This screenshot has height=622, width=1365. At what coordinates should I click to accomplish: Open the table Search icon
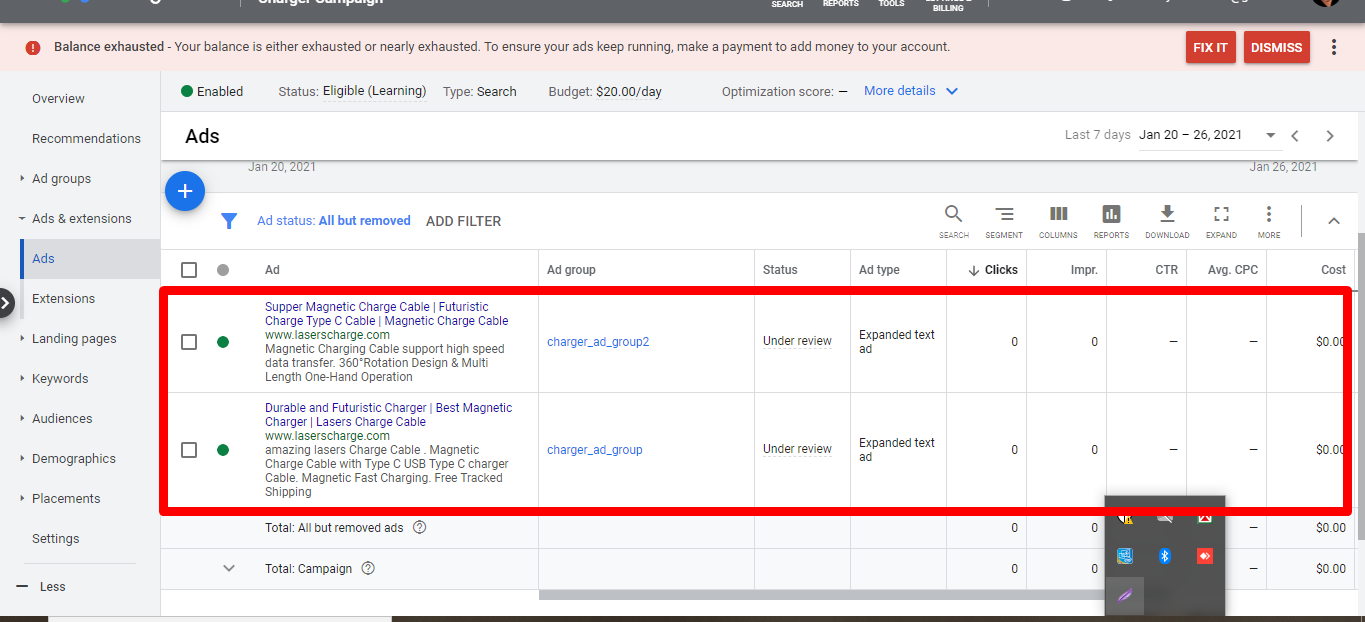(953, 221)
